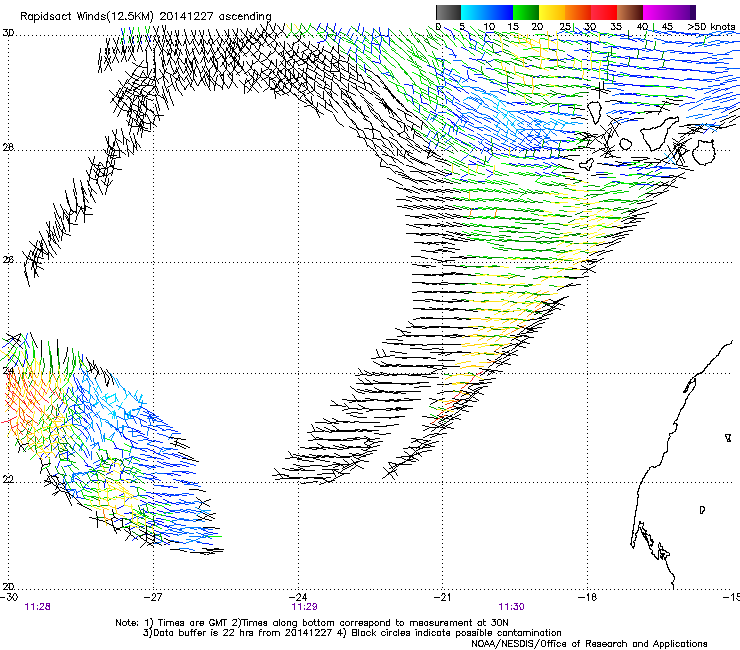This screenshot has height=650, width=740.
Task: Click the Gran Canaria island outline
Action: (704, 152)
